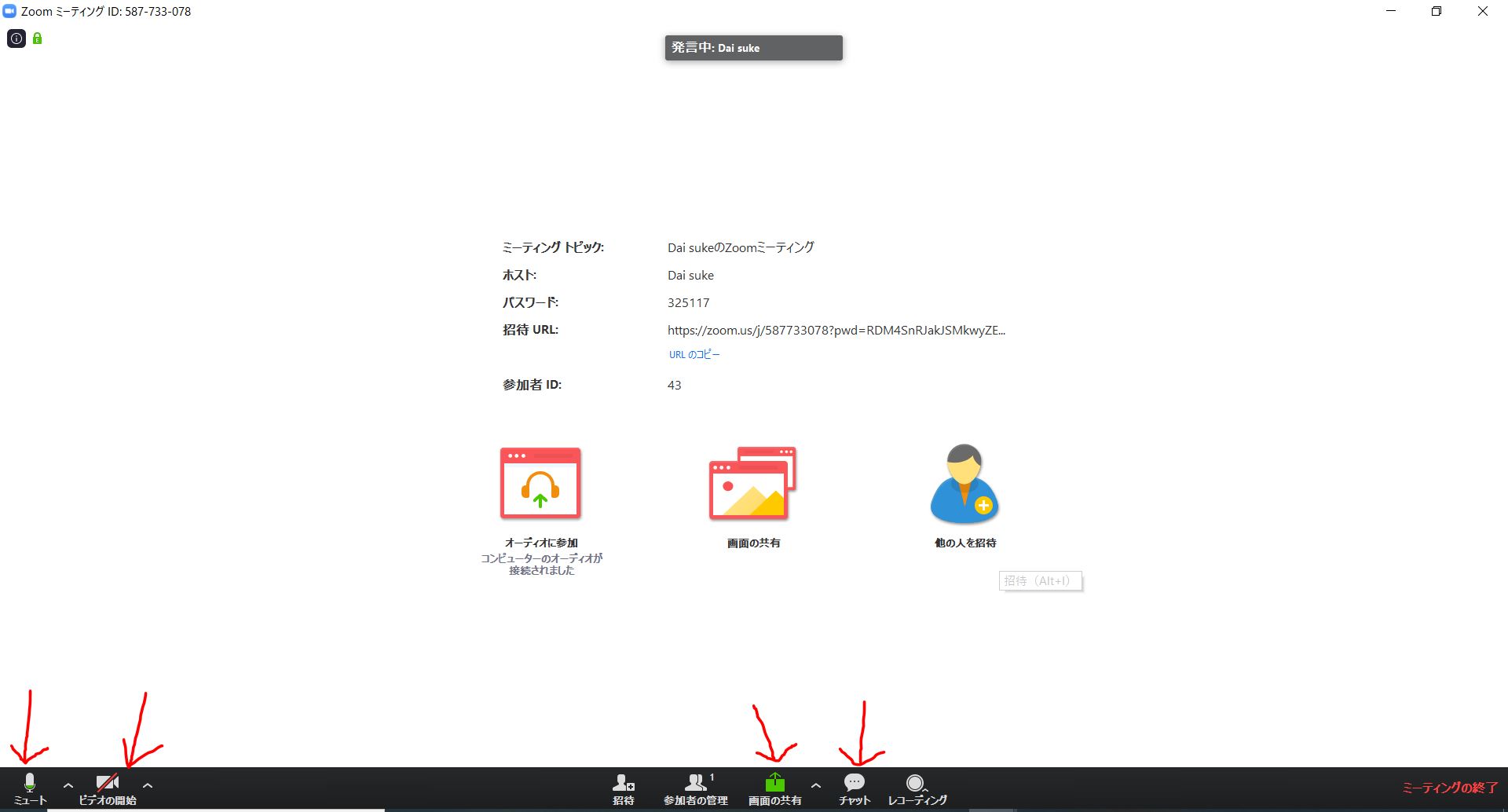Image resolution: width=1508 pixels, height=812 pixels.
Task: Start video with the camera button
Action: click(108, 788)
